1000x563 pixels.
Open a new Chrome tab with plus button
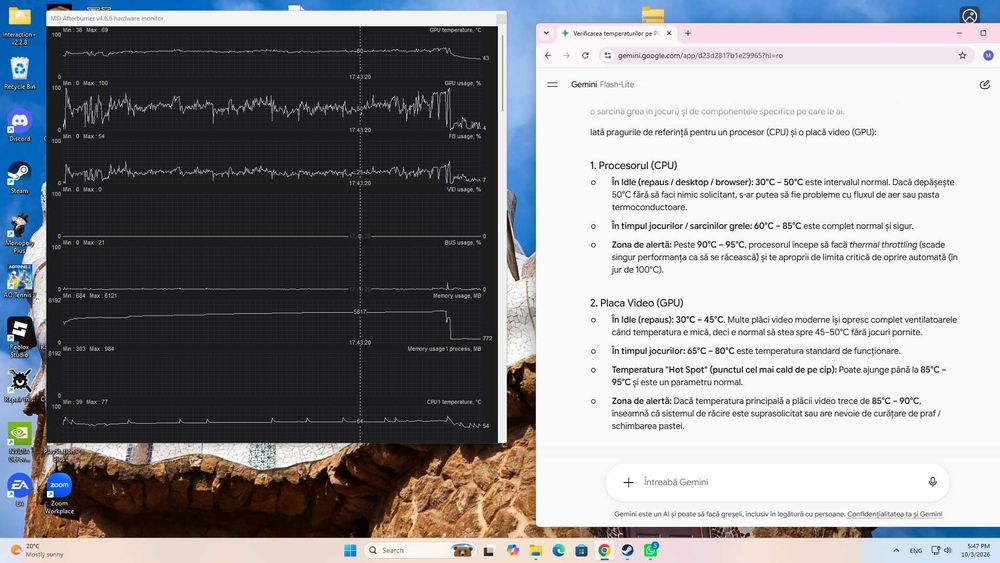[x=688, y=33]
